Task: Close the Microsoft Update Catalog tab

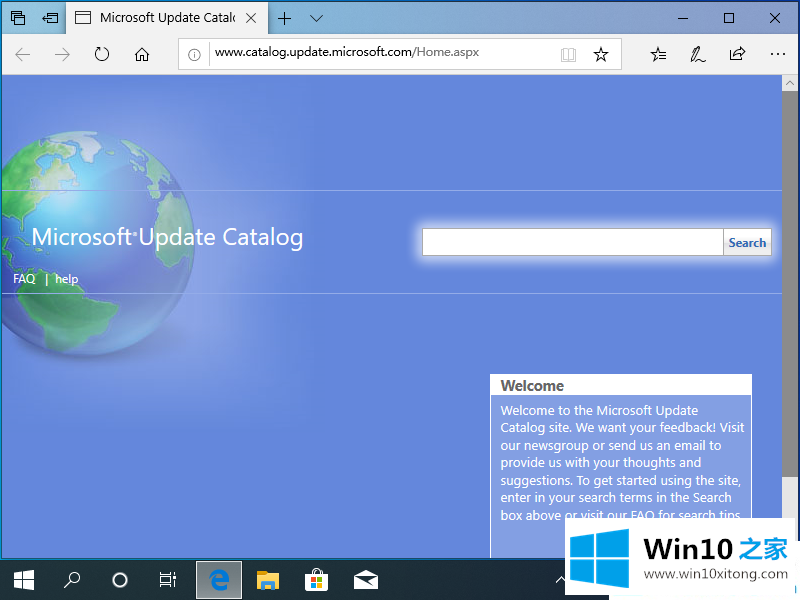Action: pos(251,18)
